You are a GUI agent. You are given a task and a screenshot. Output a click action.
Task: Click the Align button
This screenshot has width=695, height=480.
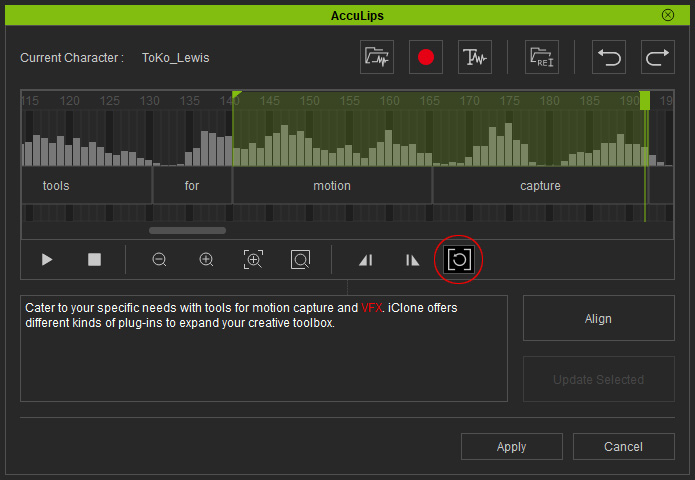coord(598,319)
